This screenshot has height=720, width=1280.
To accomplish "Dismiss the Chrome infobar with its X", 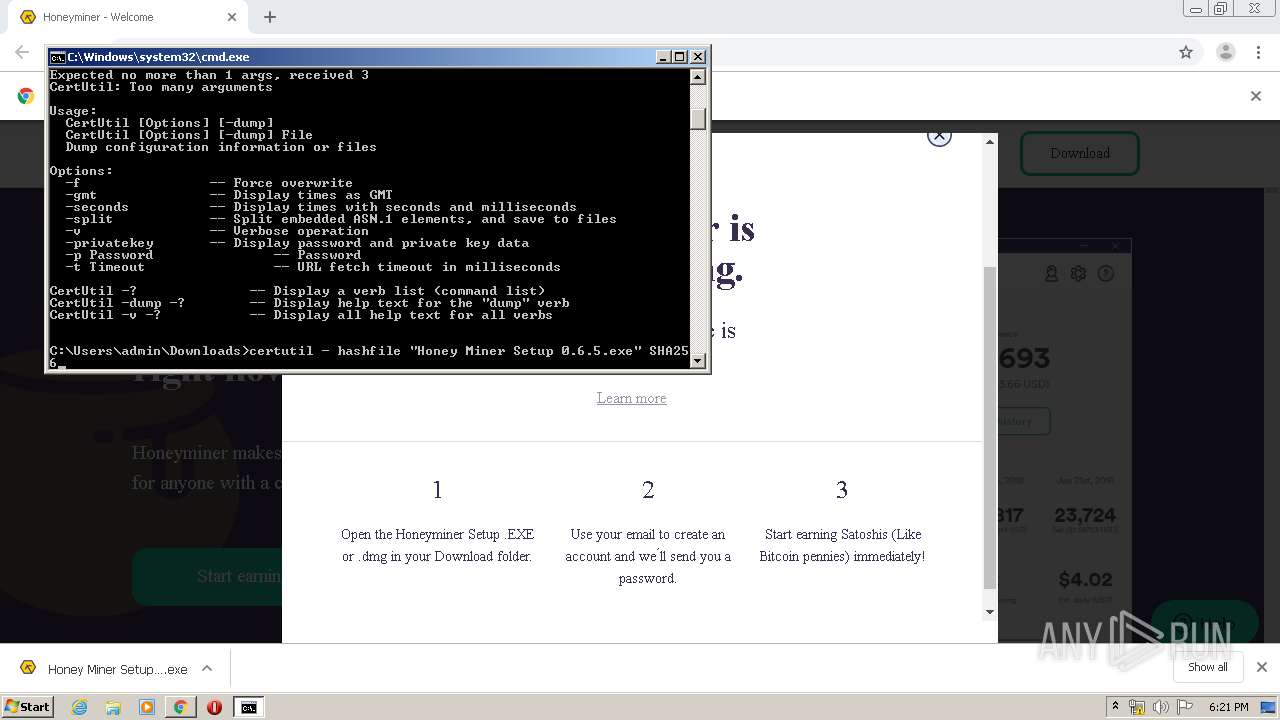I will coord(1256,96).
